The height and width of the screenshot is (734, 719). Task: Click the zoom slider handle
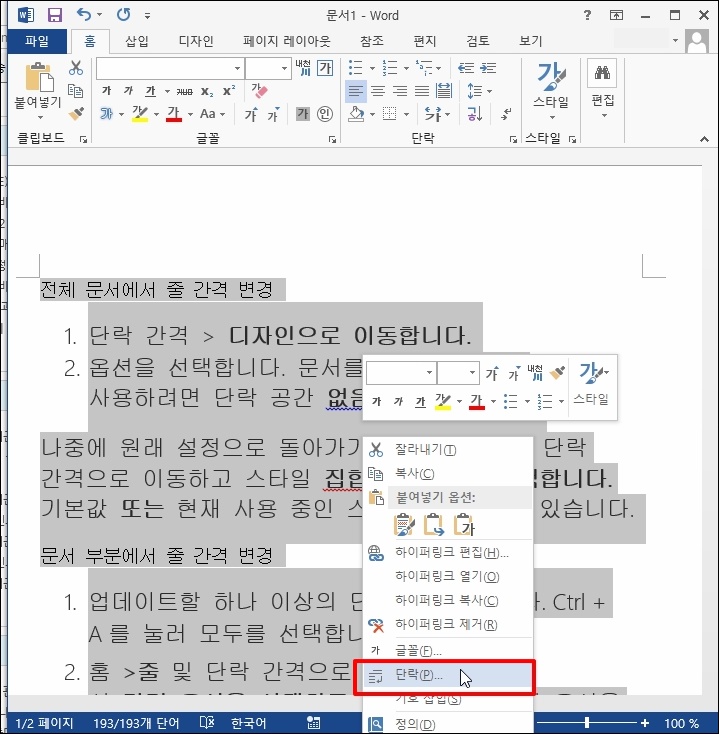[x=587, y=723]
